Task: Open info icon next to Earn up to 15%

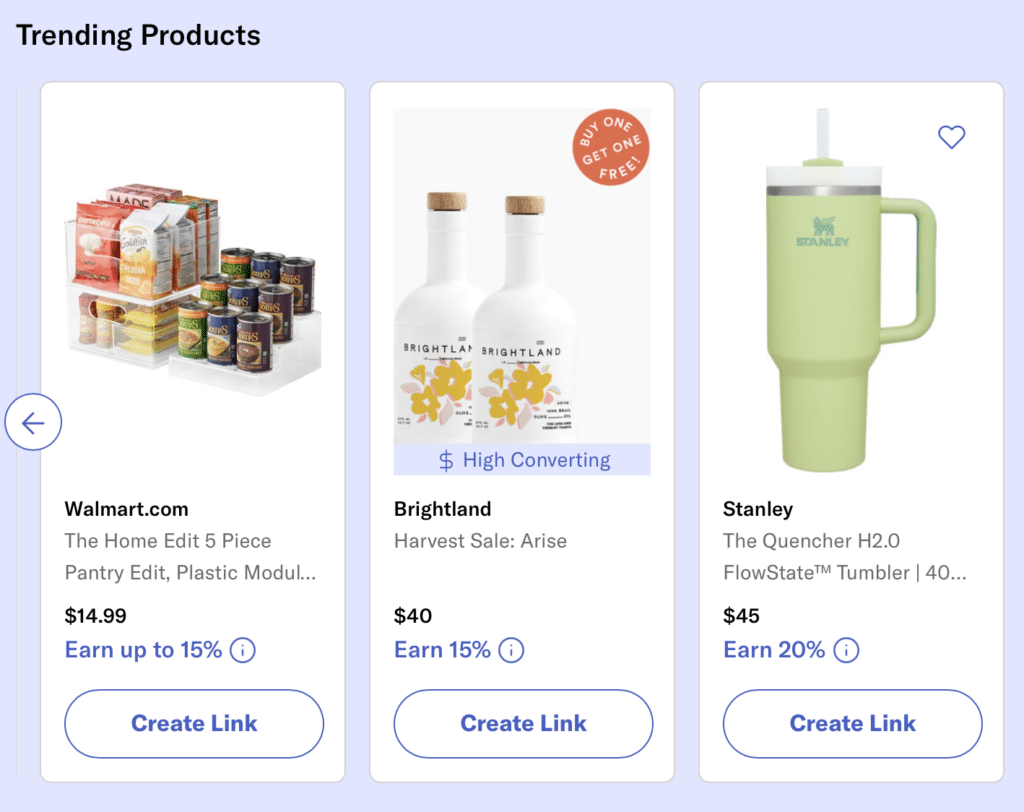Action: (x=243, y=651)
